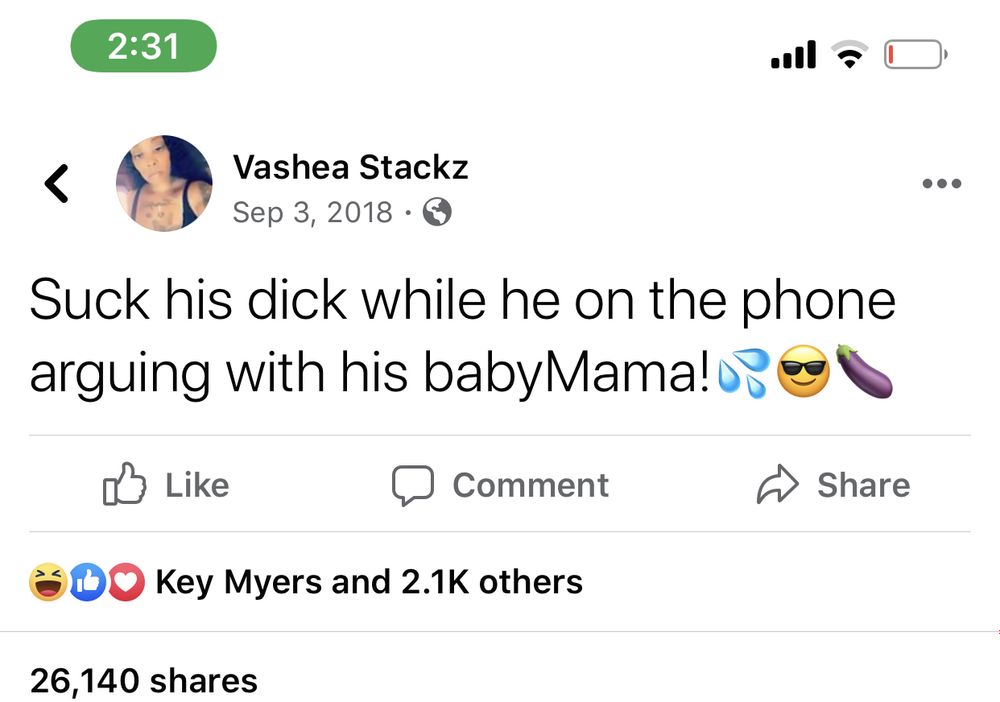The image size is (1000, 702).
Task: Click the laughing Haha reaction icon
Action: pyautogui.click(x=48, y=582)
